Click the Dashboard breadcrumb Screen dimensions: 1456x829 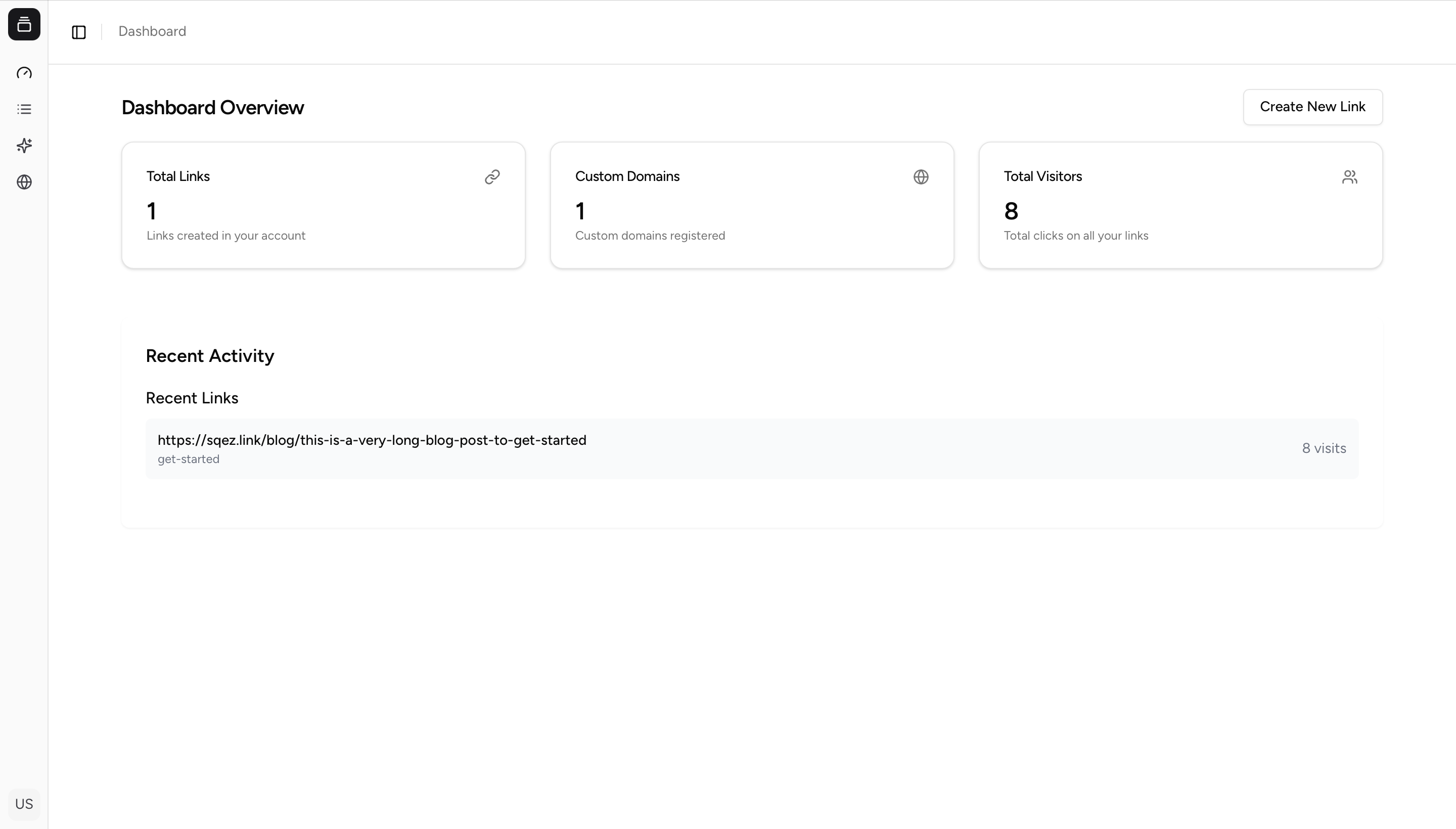coord(152,31)
